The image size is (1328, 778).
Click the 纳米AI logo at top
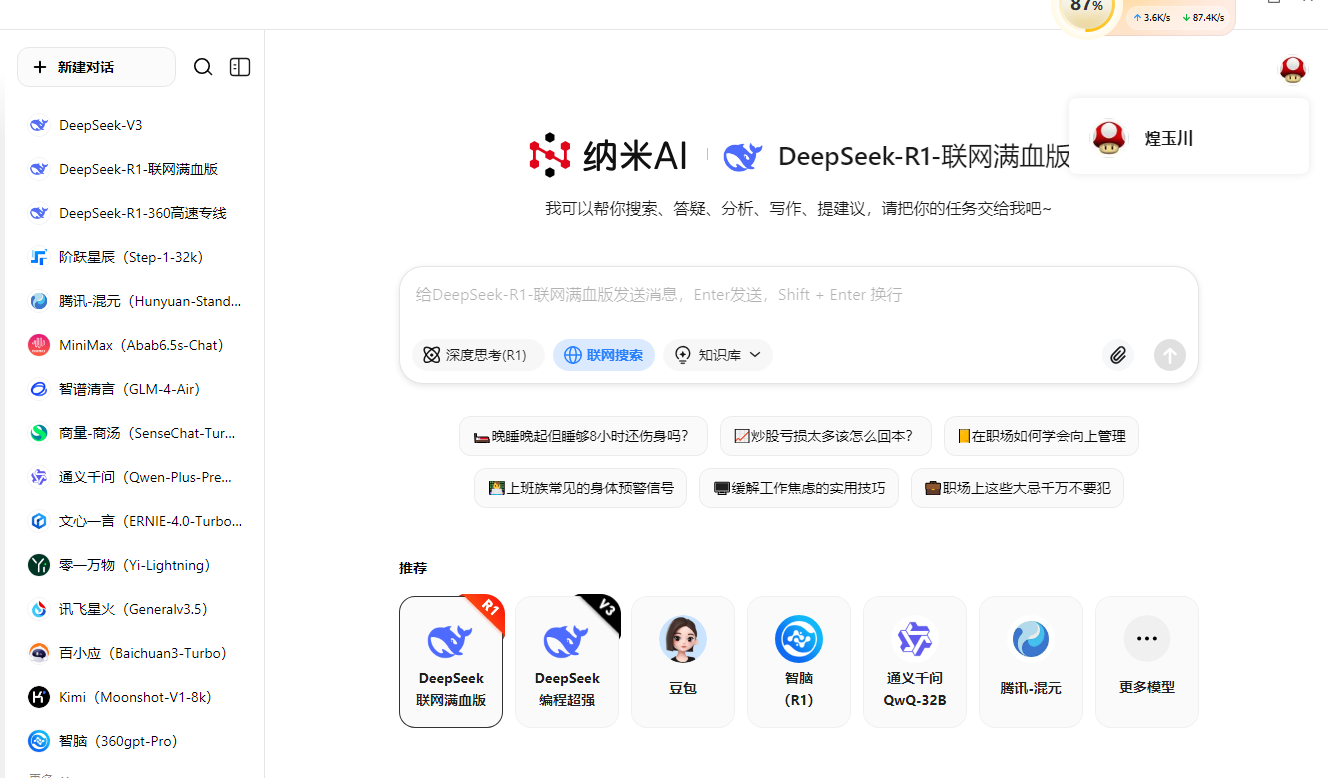608,155
